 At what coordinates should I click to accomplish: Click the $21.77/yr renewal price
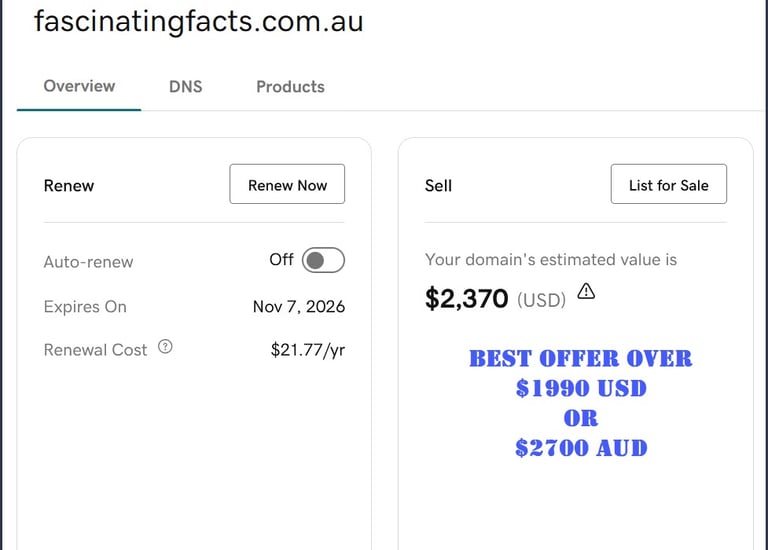tap(307, 350)
